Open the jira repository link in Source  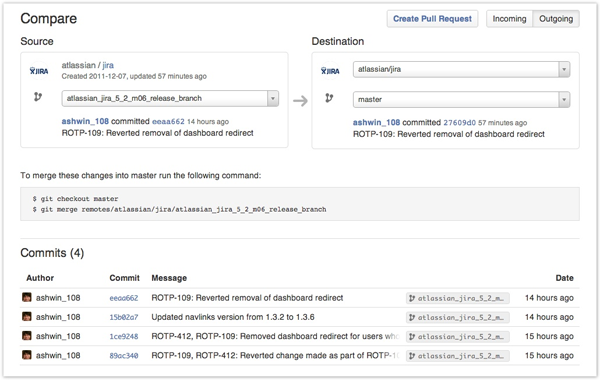108,65
